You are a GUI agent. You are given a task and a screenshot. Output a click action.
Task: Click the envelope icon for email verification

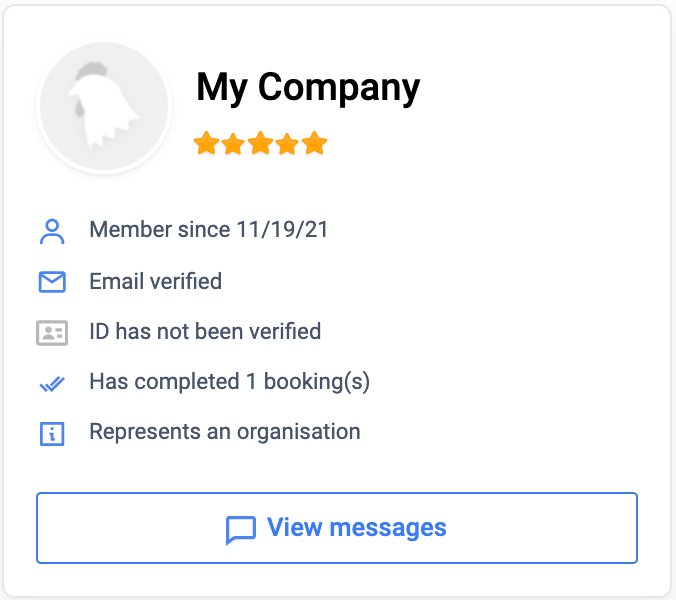(51, 282)
